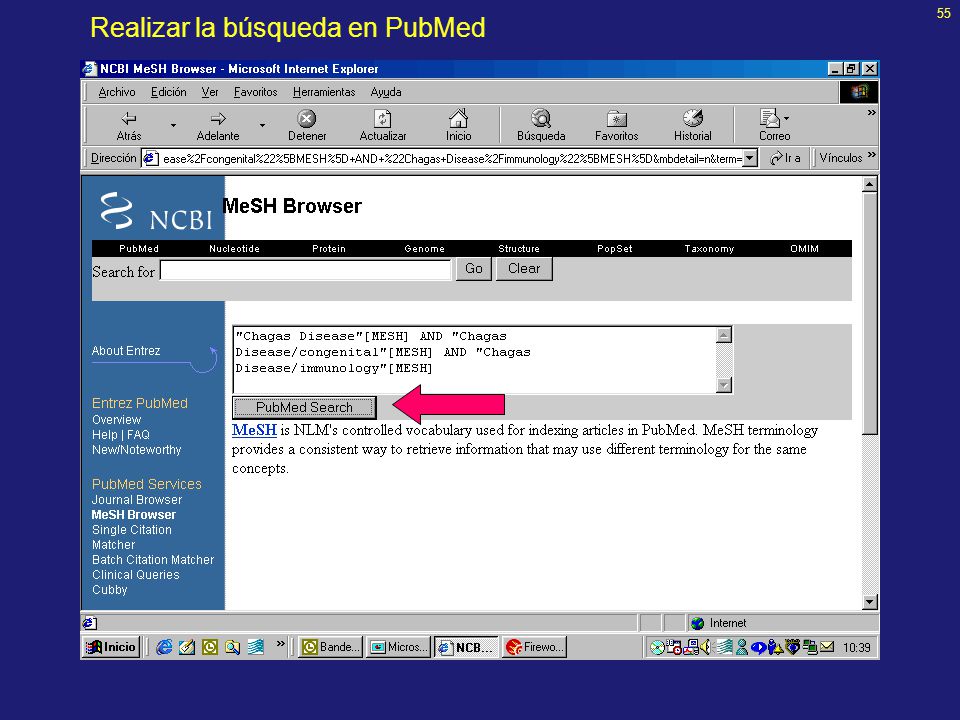960x720 pixels.
Task: Switch to the Firewo... taskbar window
Action: [534, 647]
